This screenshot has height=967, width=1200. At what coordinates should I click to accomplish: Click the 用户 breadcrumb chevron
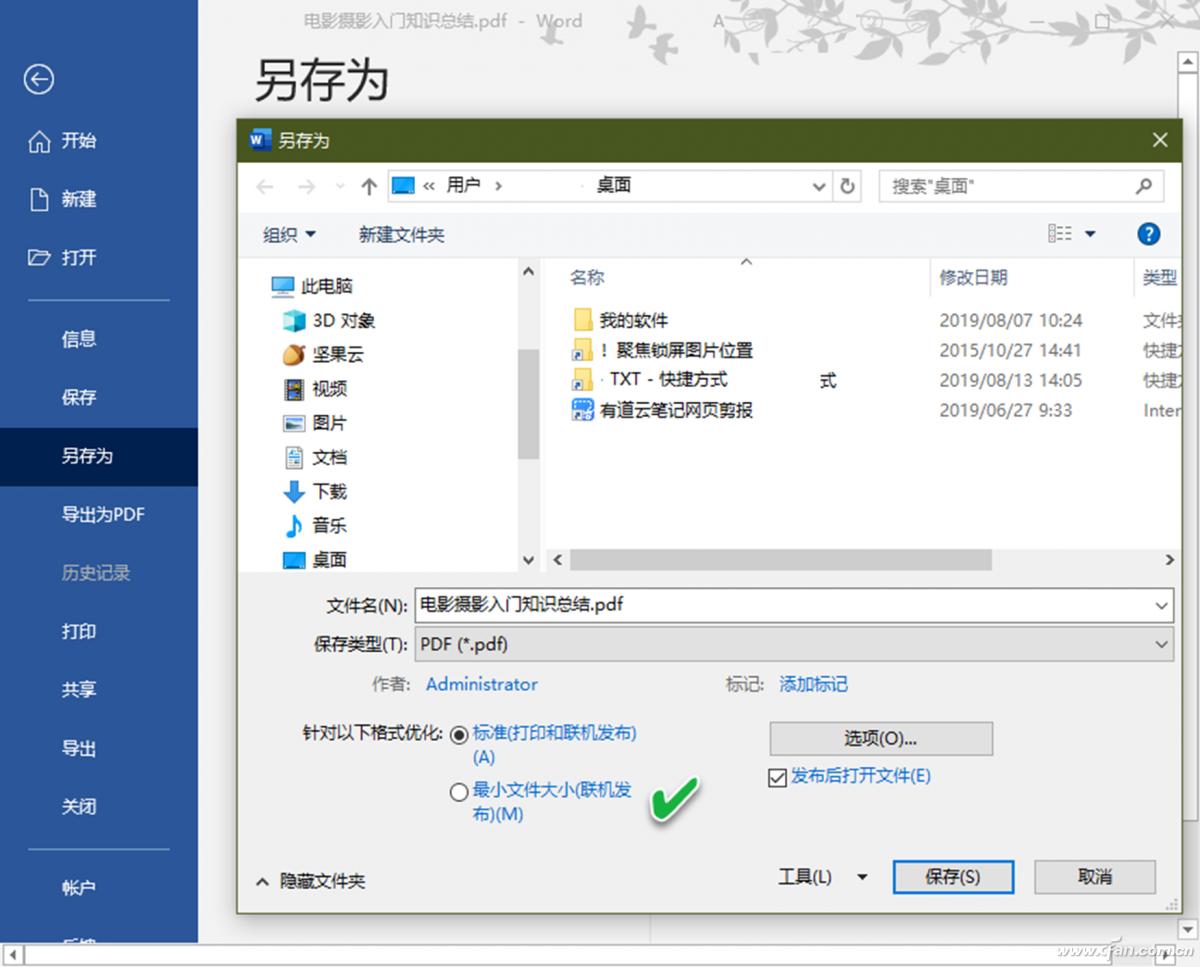(x=498, y=186)
